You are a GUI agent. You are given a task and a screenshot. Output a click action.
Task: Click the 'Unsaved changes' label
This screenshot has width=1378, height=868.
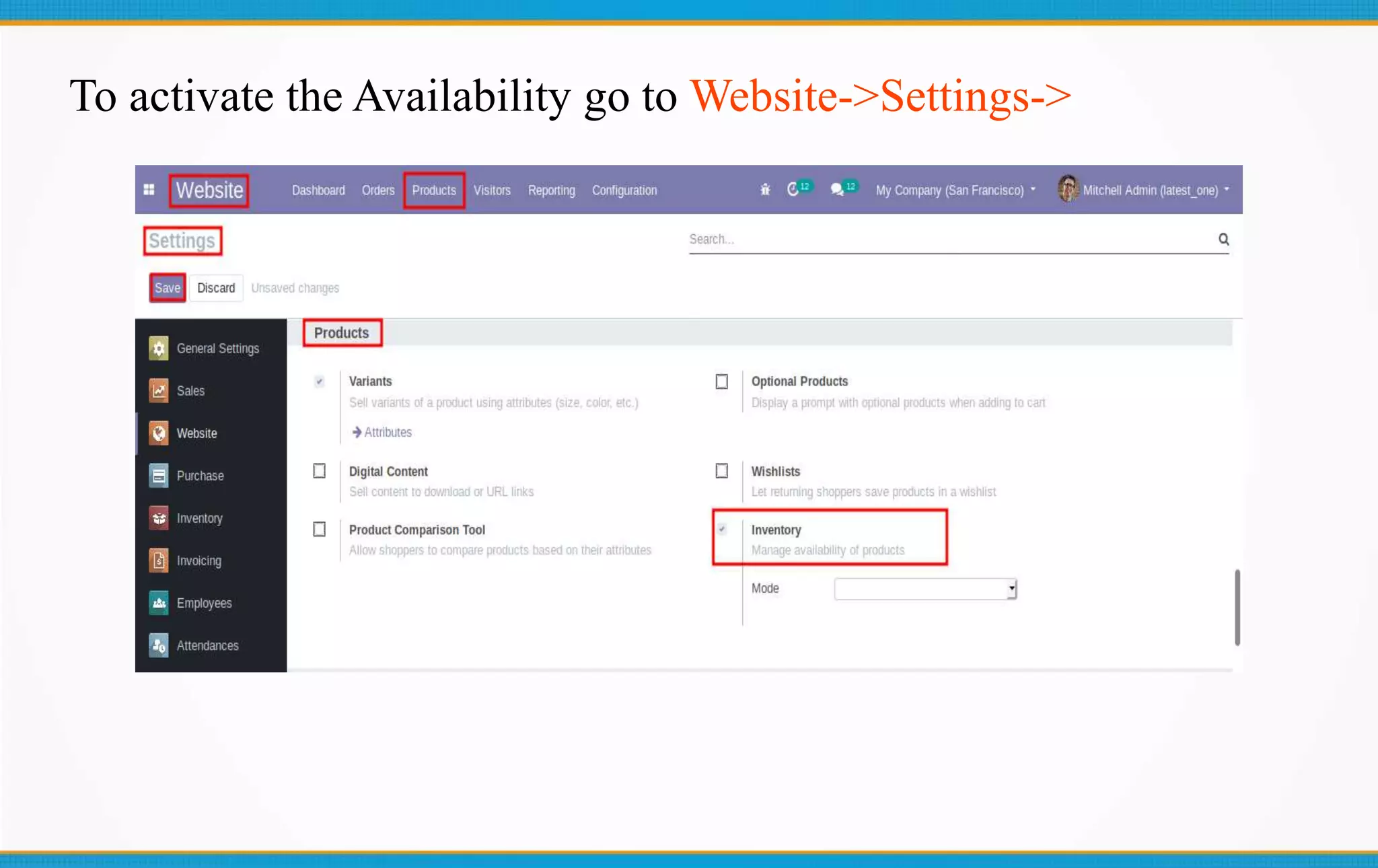pos(295,288)
